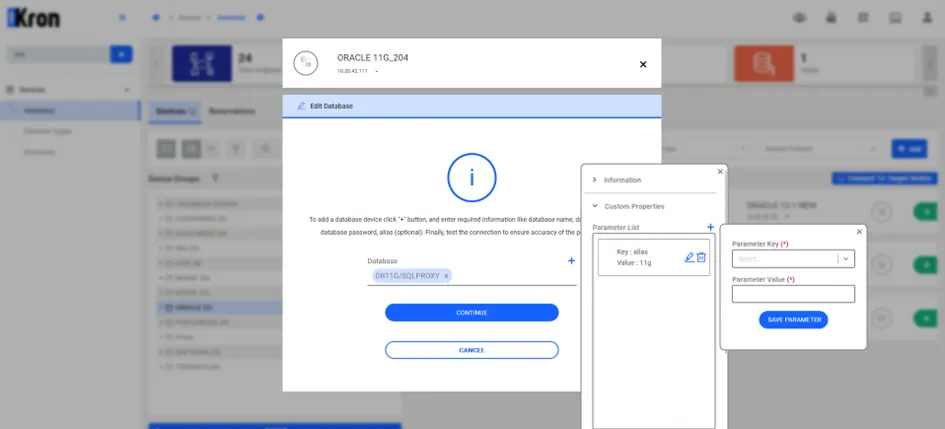Add a new database with plus icon
Viewport: 945px width, 429px height.
(571, 261)
